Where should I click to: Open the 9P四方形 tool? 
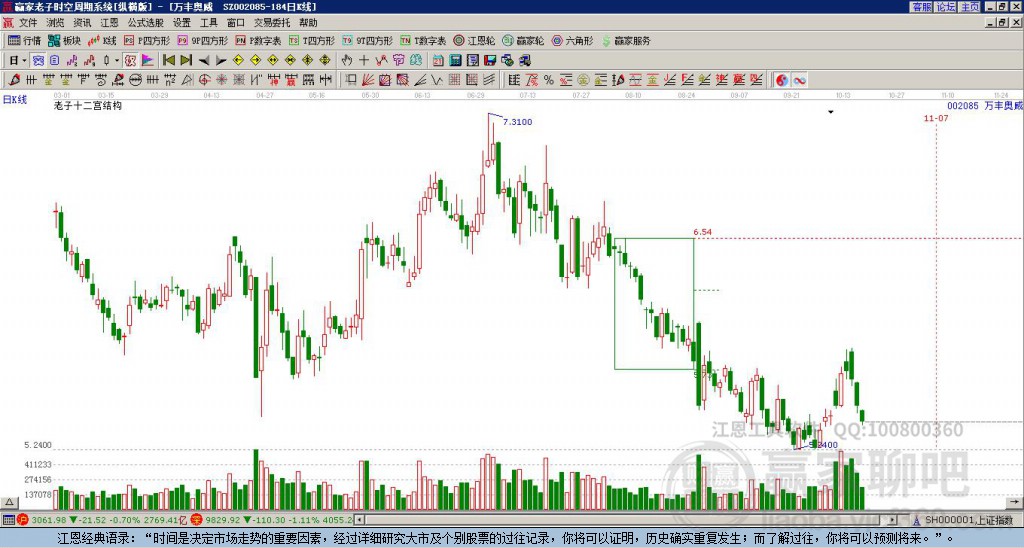[202, 40]
